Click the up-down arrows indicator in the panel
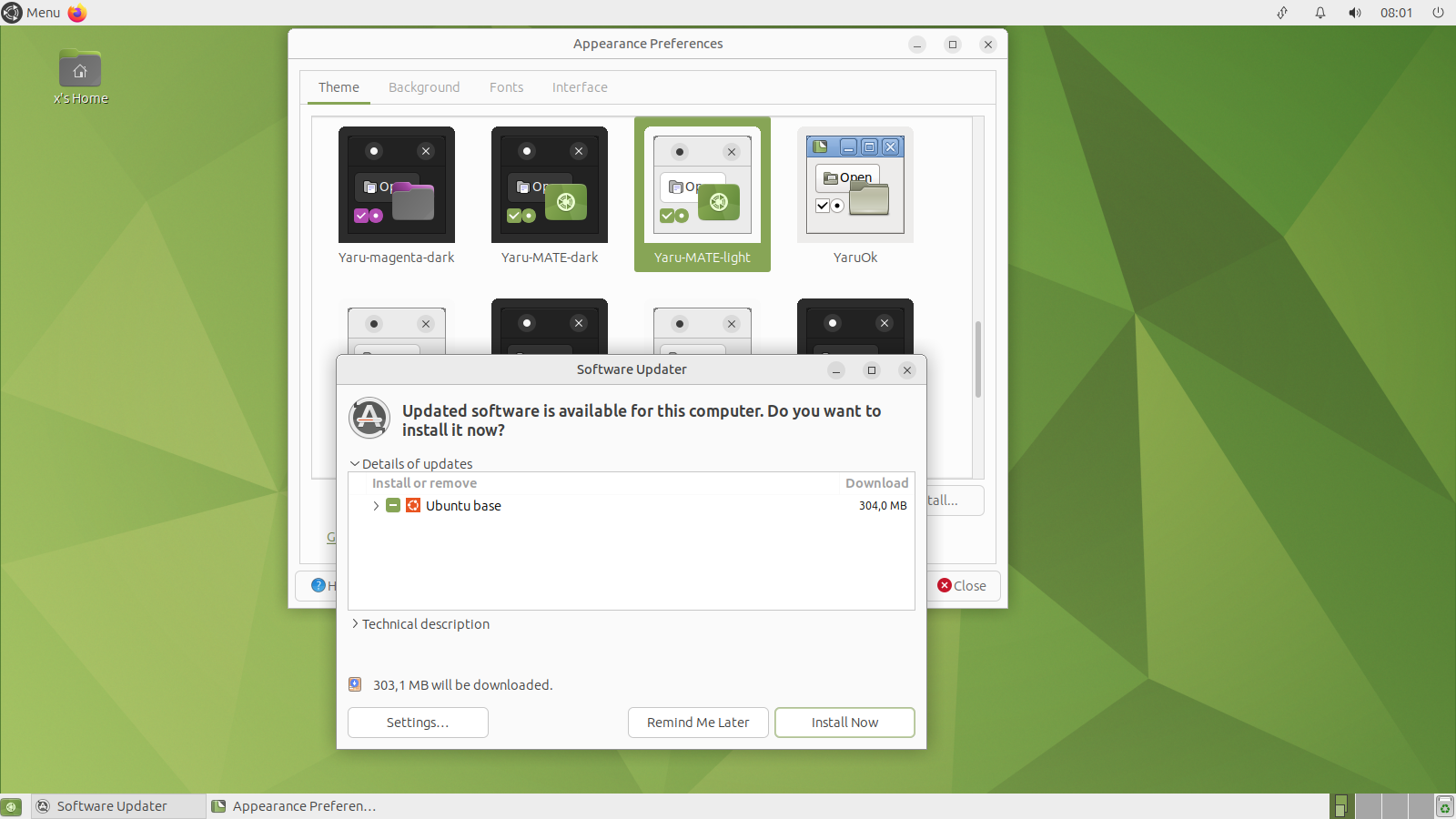1456x819 pixels. (1282, 13)
